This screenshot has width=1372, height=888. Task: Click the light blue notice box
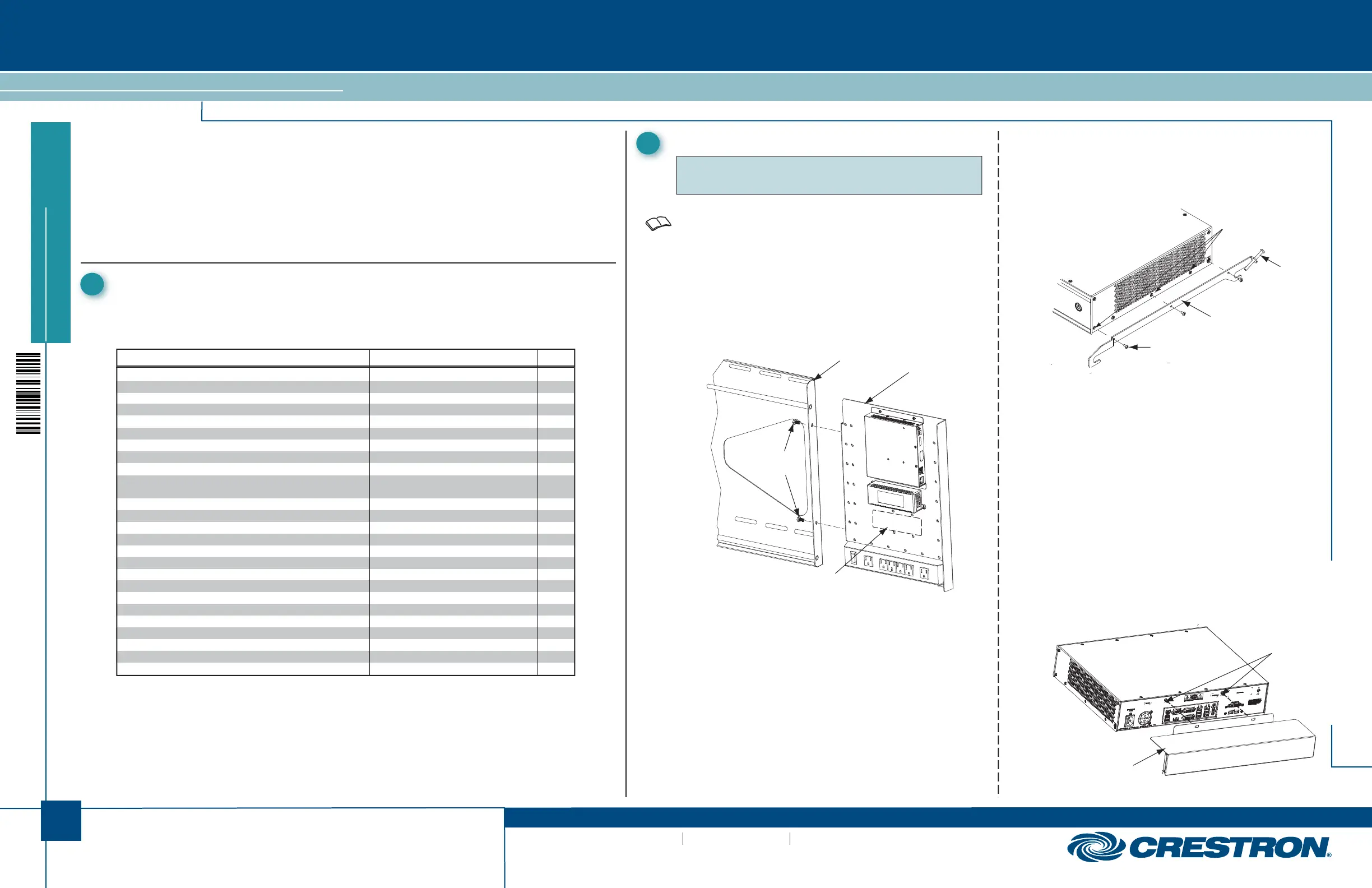pos(828,175)
